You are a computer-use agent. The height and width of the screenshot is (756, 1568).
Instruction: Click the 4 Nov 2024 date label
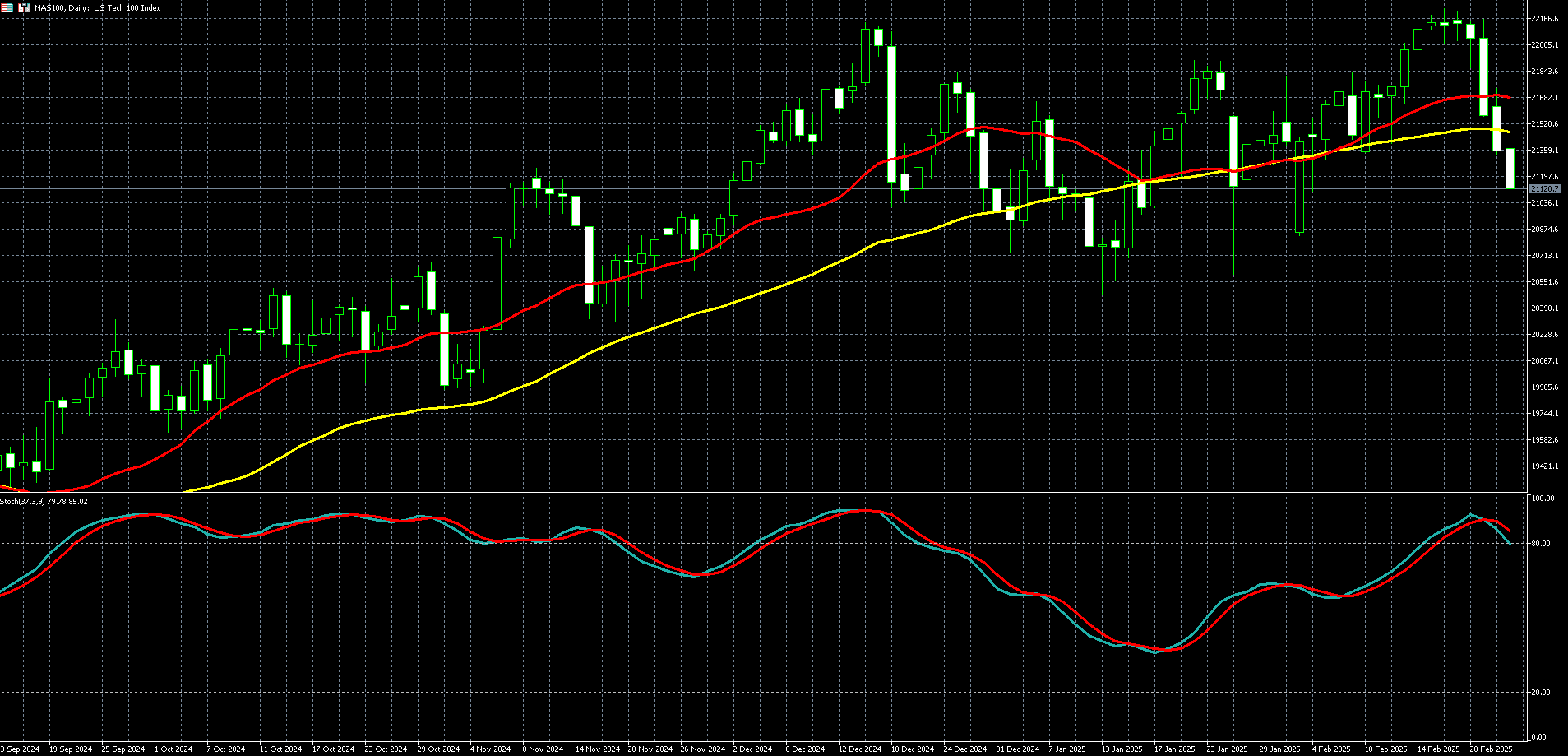pos(490,749)
